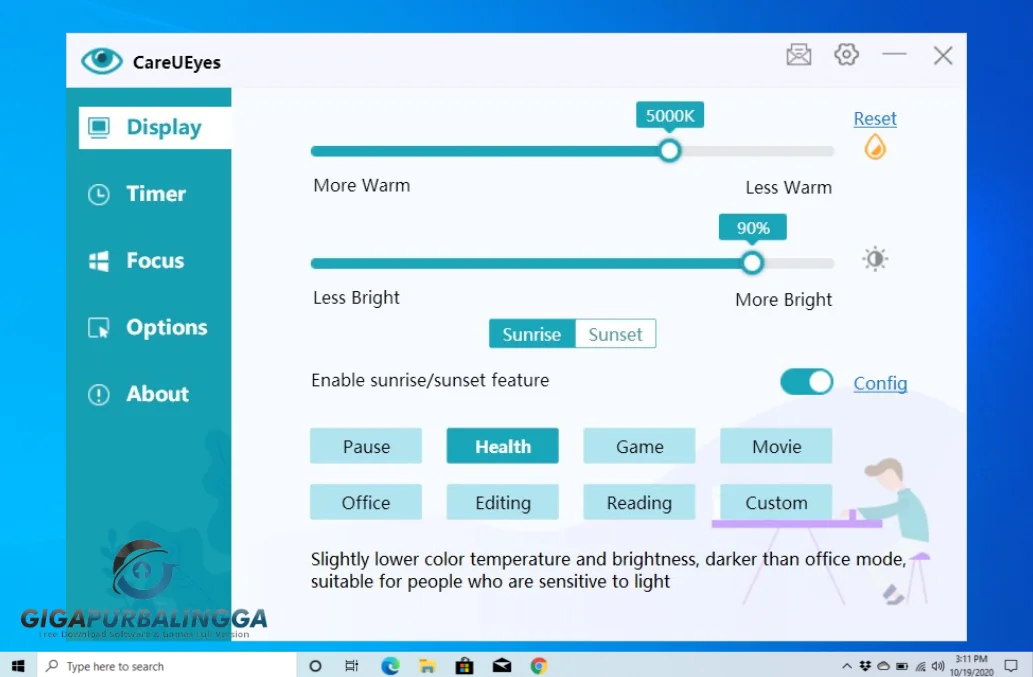
Task: Expand hidden system tray icons
Action: coord(847,666)
